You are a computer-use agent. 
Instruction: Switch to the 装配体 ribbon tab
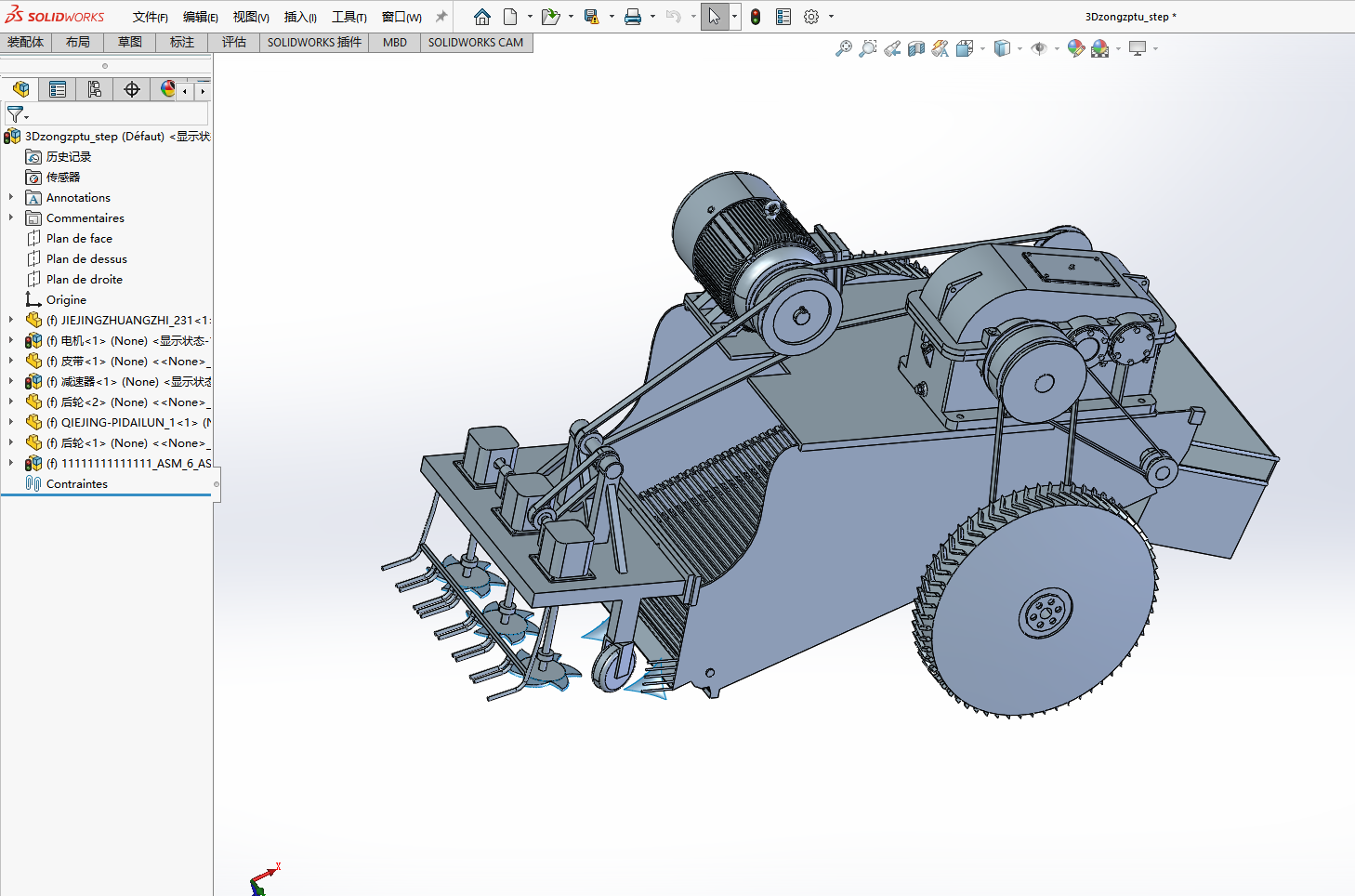(26, 43)
